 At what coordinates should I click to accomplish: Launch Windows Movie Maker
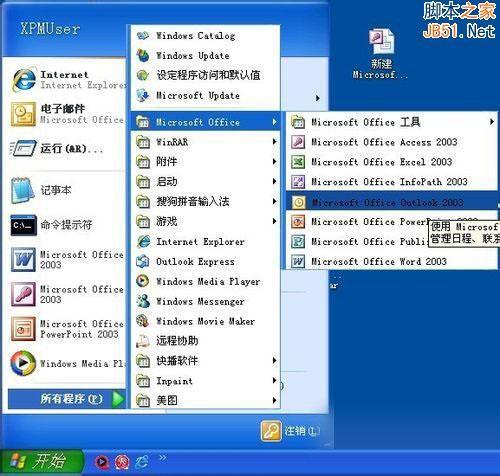(205, 321)
